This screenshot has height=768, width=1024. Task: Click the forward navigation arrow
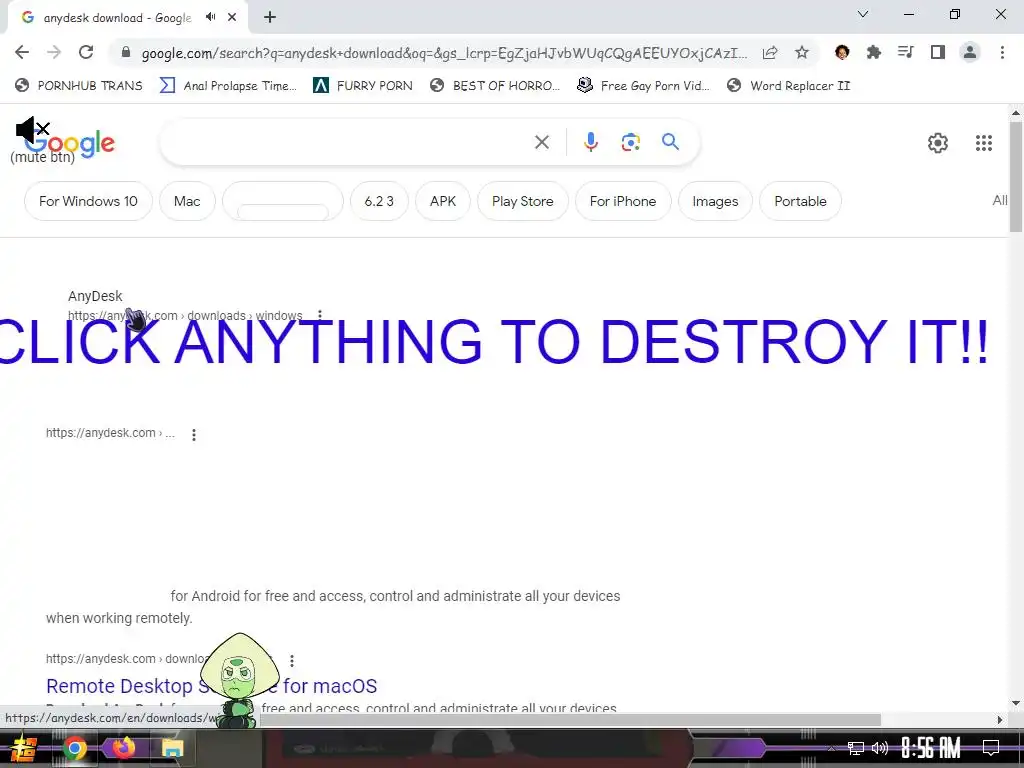54,52
